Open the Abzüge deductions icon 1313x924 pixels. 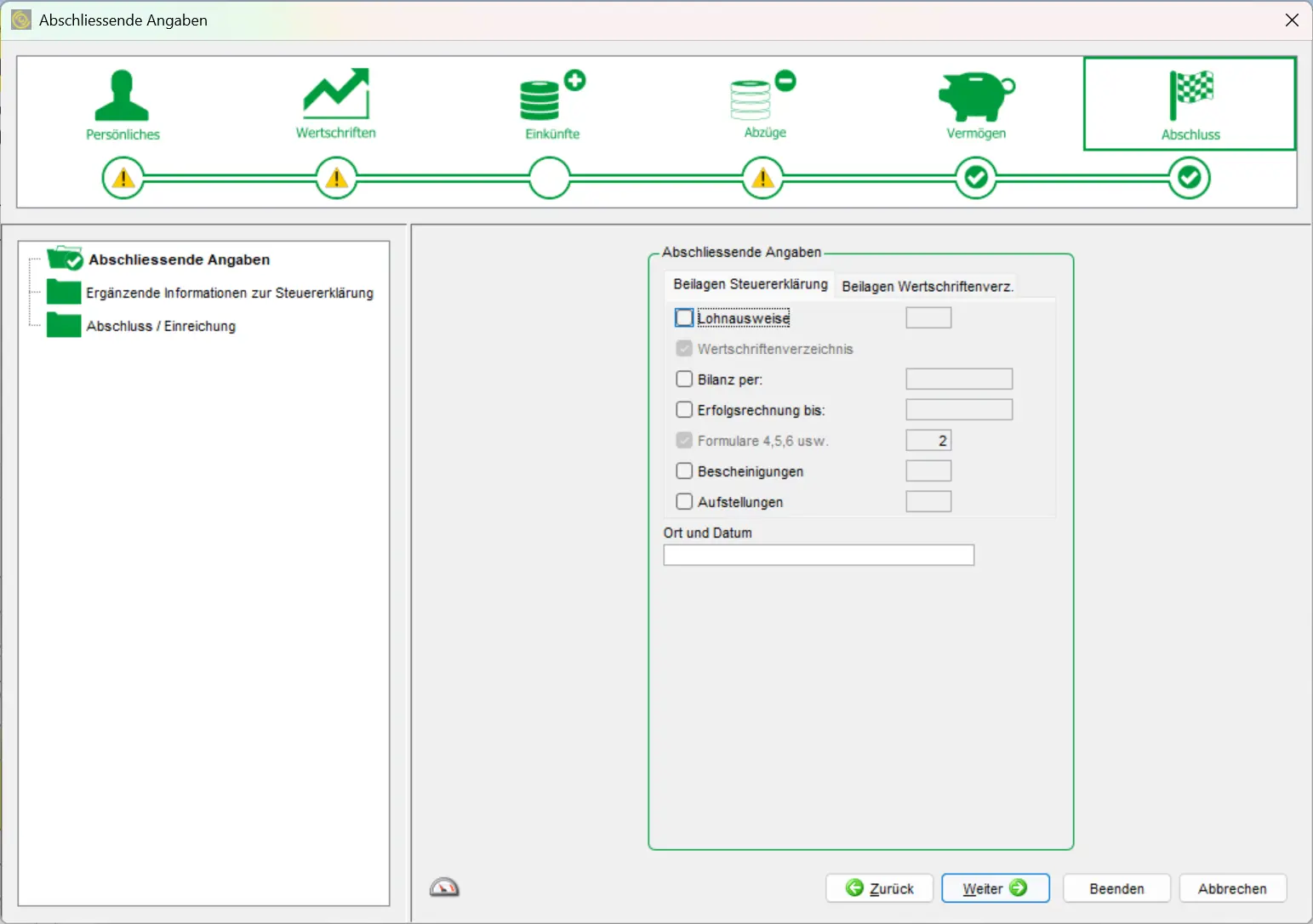click(762, 98)
